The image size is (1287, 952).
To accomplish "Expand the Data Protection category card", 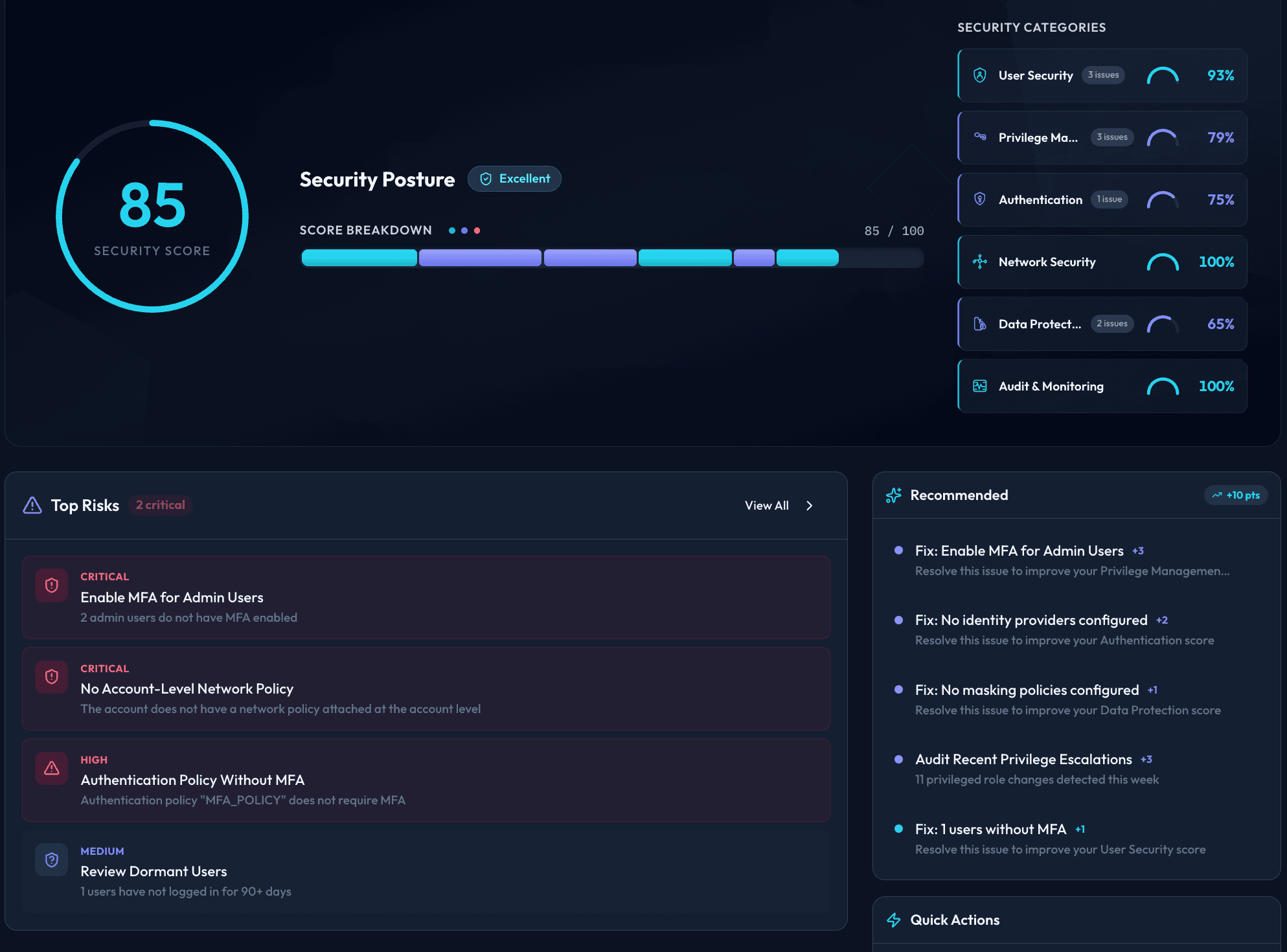I will [1102, 324].
